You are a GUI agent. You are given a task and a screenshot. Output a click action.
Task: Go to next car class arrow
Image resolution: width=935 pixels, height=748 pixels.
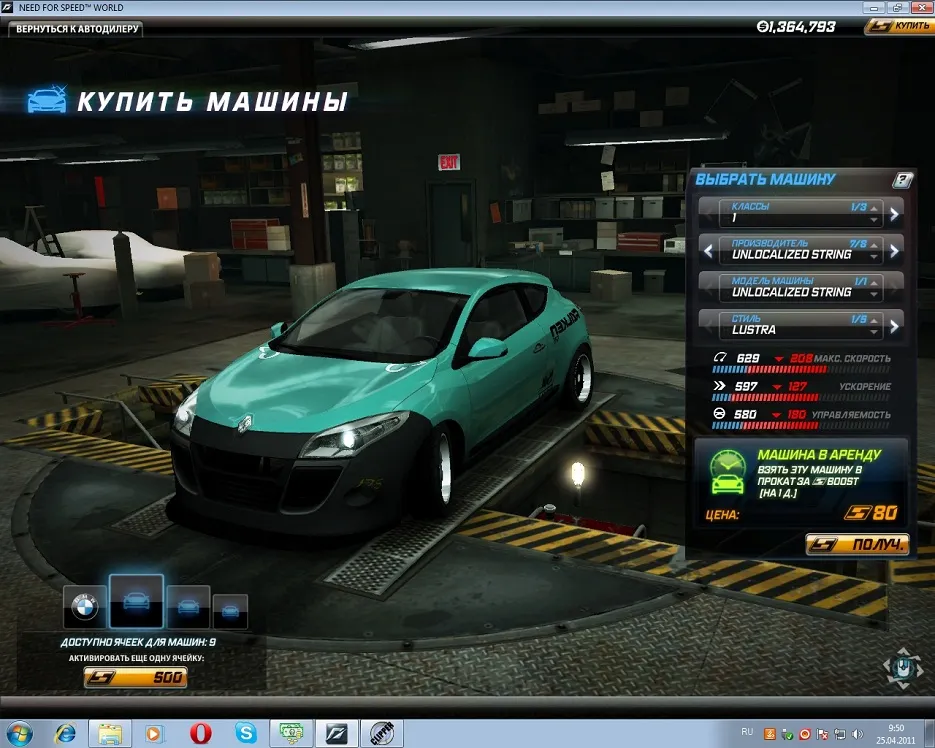point(894,214)
